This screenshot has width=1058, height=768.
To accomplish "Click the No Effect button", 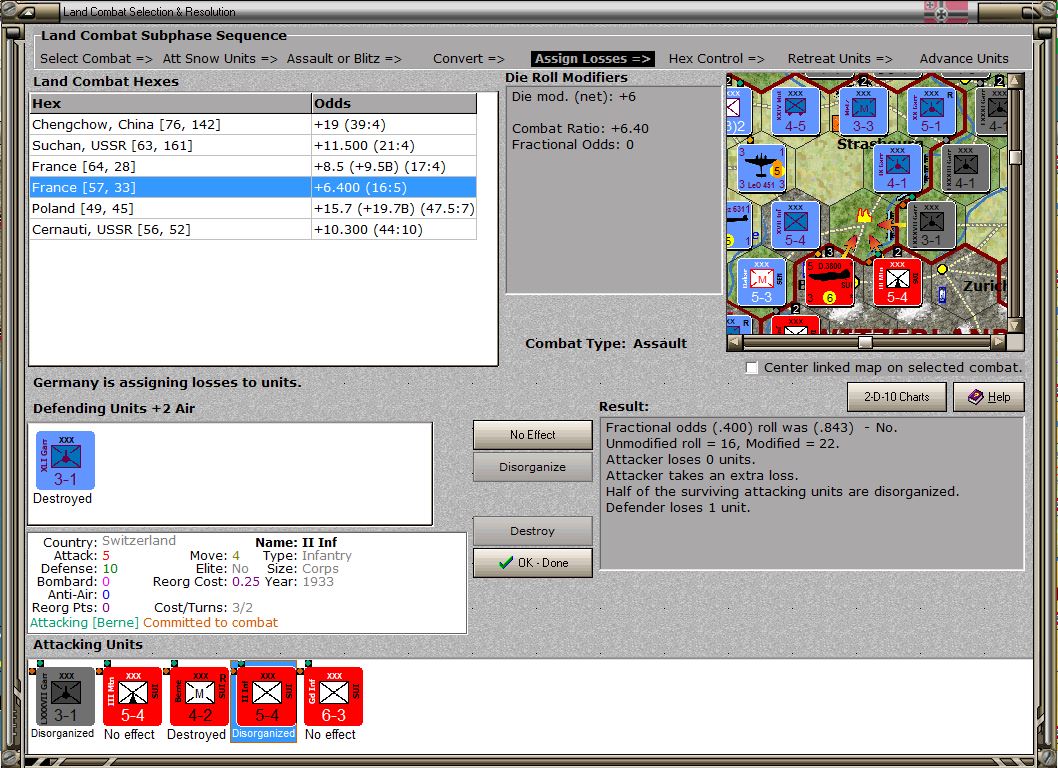I will [x=532, y=435].
